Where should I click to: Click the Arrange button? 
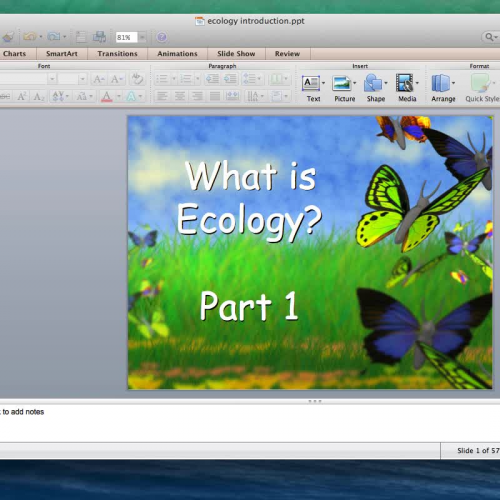tap(443, 88)
